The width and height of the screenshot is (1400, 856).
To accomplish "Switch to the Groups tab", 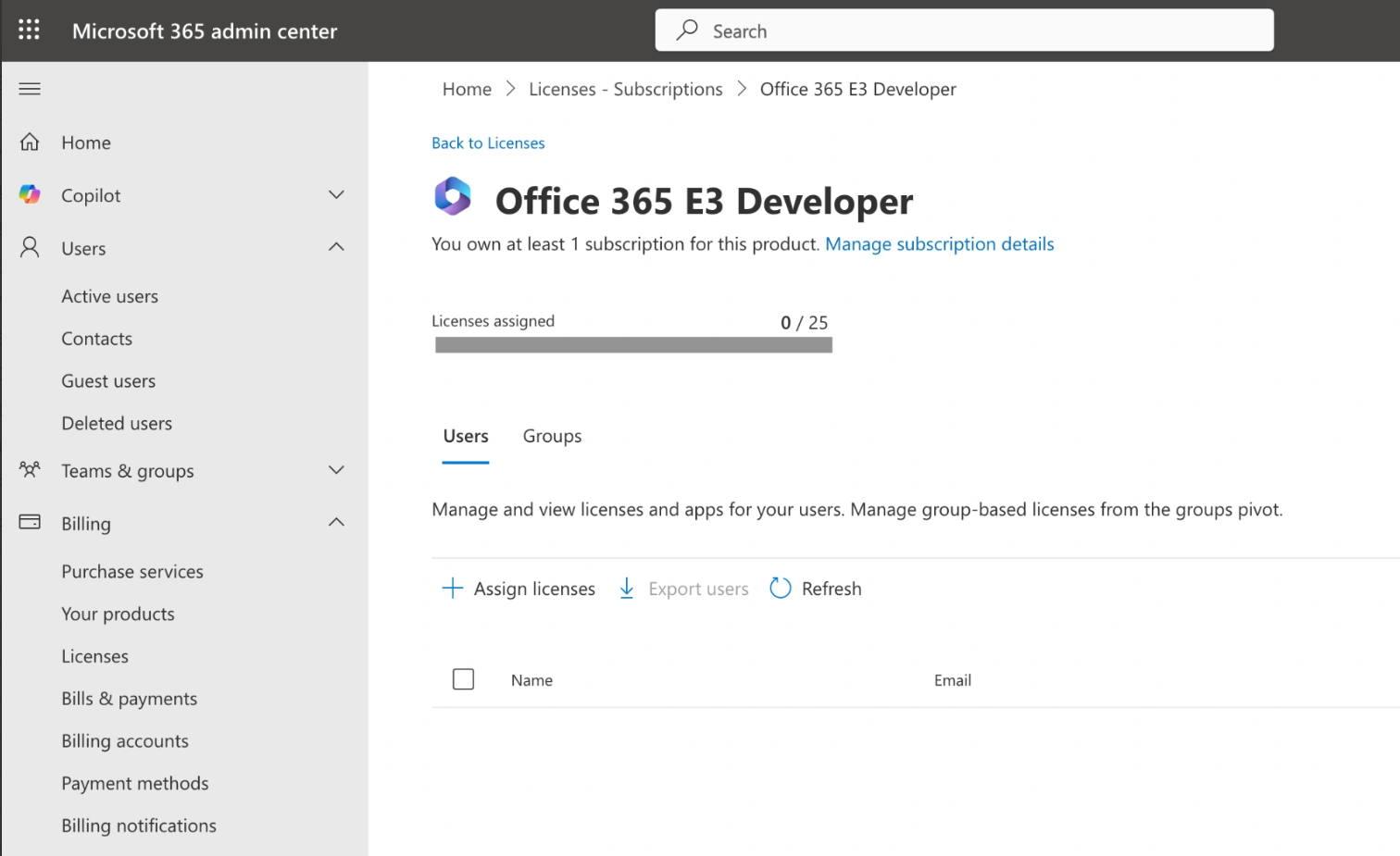I will click(552, 437).
